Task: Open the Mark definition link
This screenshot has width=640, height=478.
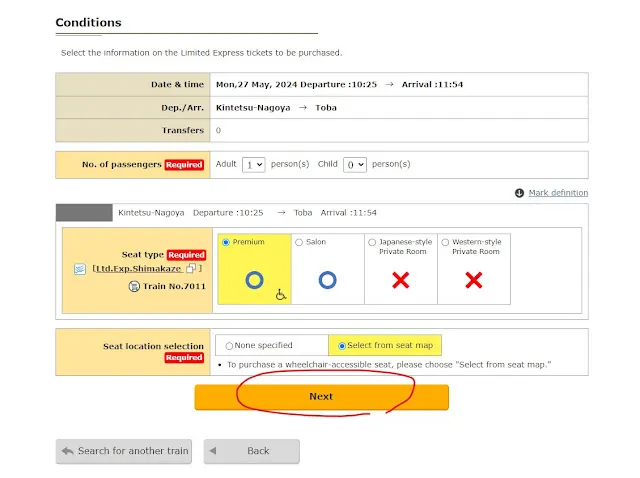Action: [x=558, y=193]
